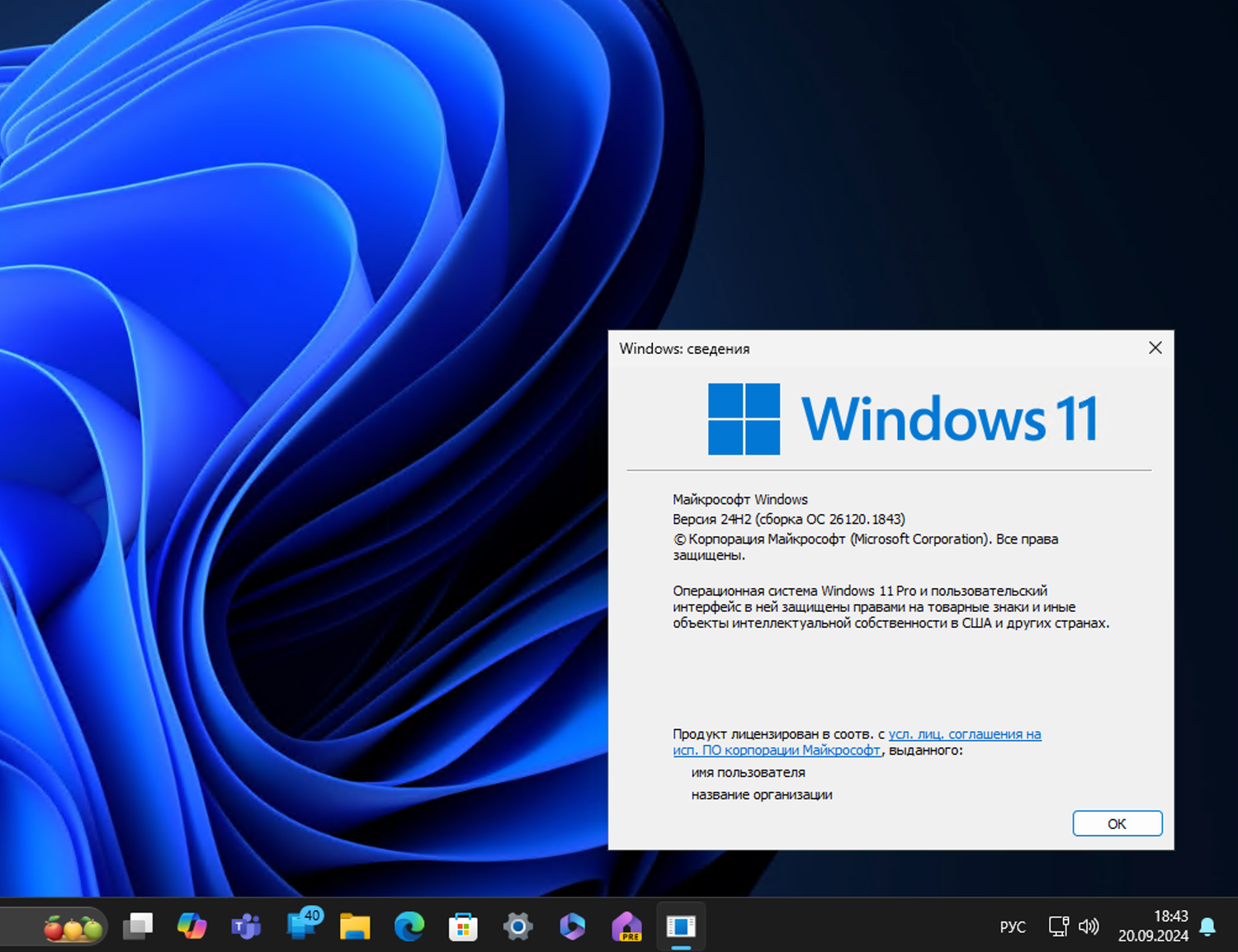
Task: Open the Microsoft Store
Action: 463,926
